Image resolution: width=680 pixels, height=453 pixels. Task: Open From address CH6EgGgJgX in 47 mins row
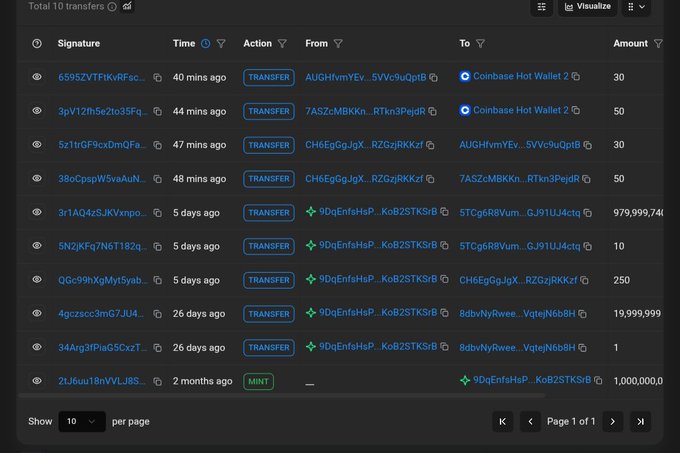point(364,145)
